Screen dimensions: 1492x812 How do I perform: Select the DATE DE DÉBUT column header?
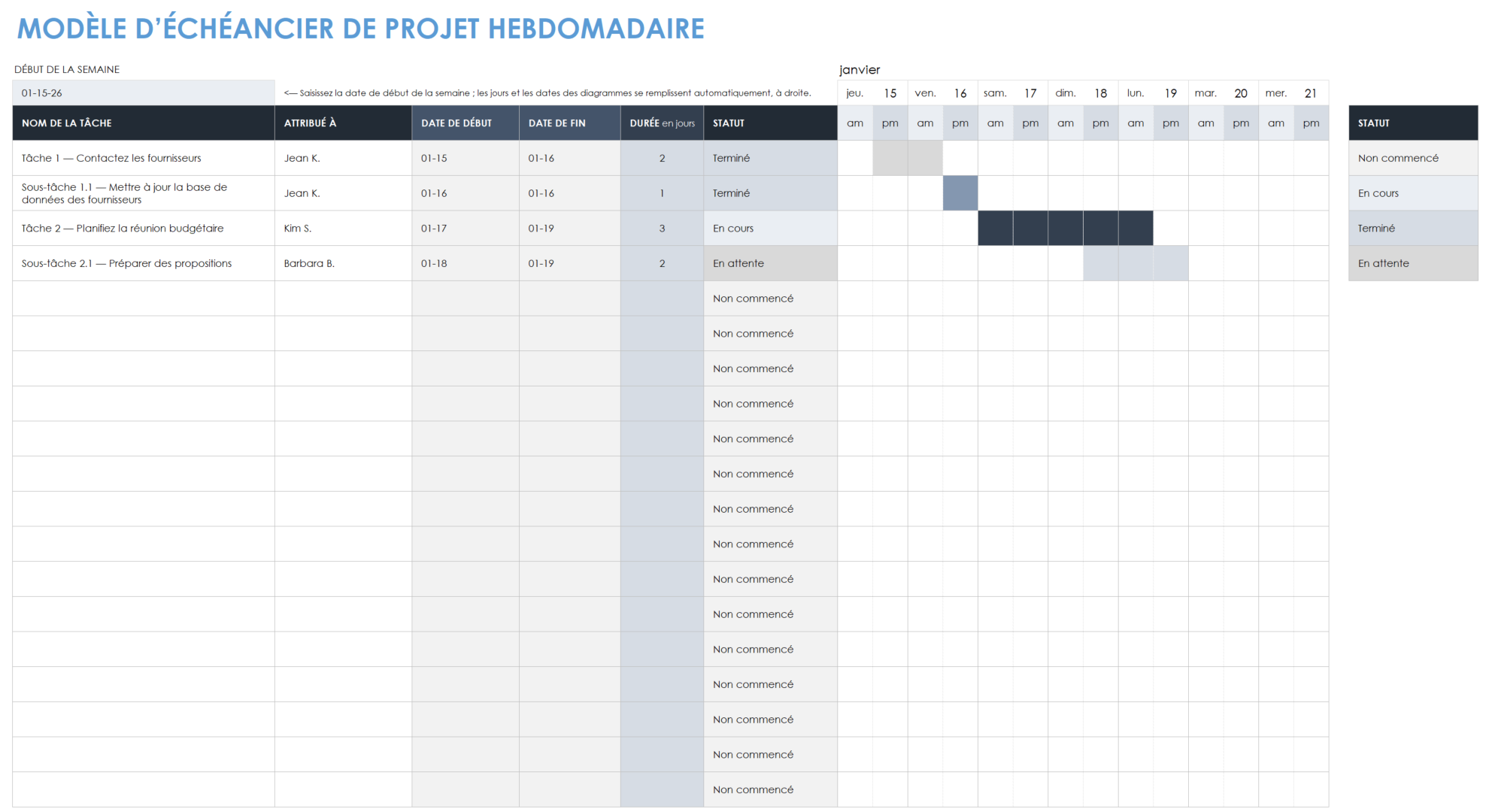point(465,123)
